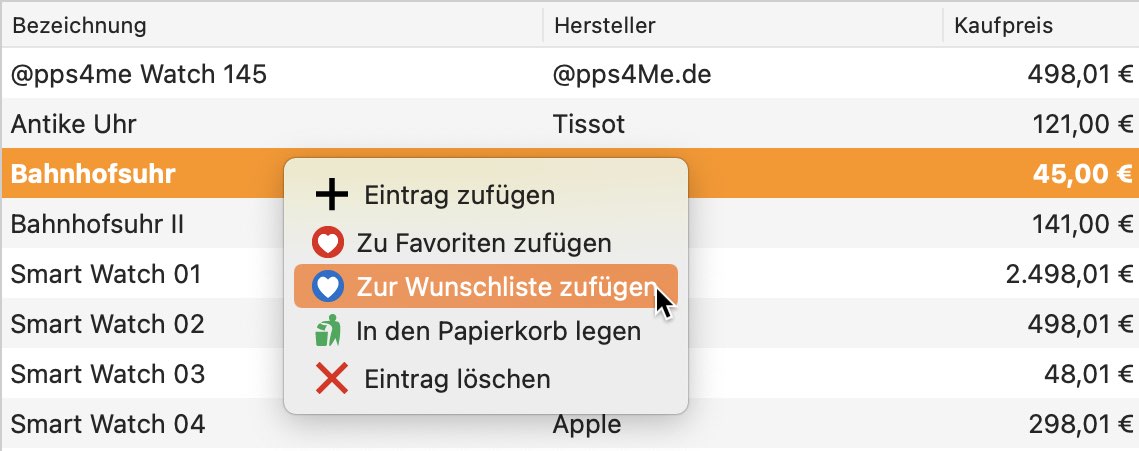Select the Antike Uhr row
This screenshot has height=451, width=1139.
point(570,123)
